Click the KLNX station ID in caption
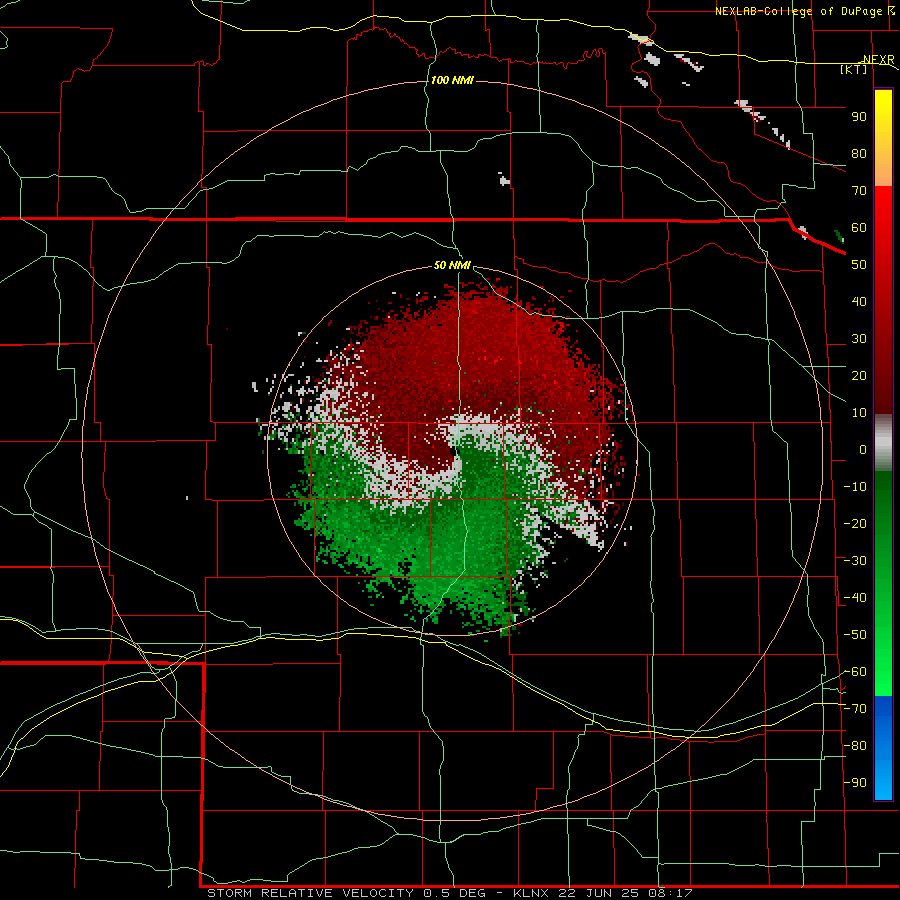This screenshot has width=900, height=900. click(x=531, y=893)
